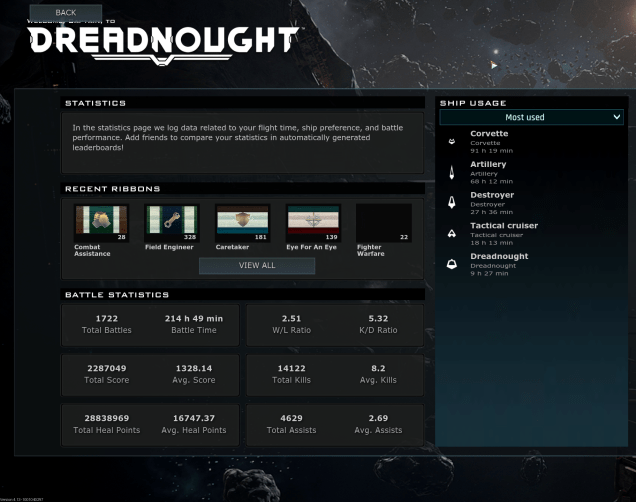The image size is (636, 502).
Task: Click the Tactical cruiser ship icon
Action: pyautogui.click(x=452, y=233)
